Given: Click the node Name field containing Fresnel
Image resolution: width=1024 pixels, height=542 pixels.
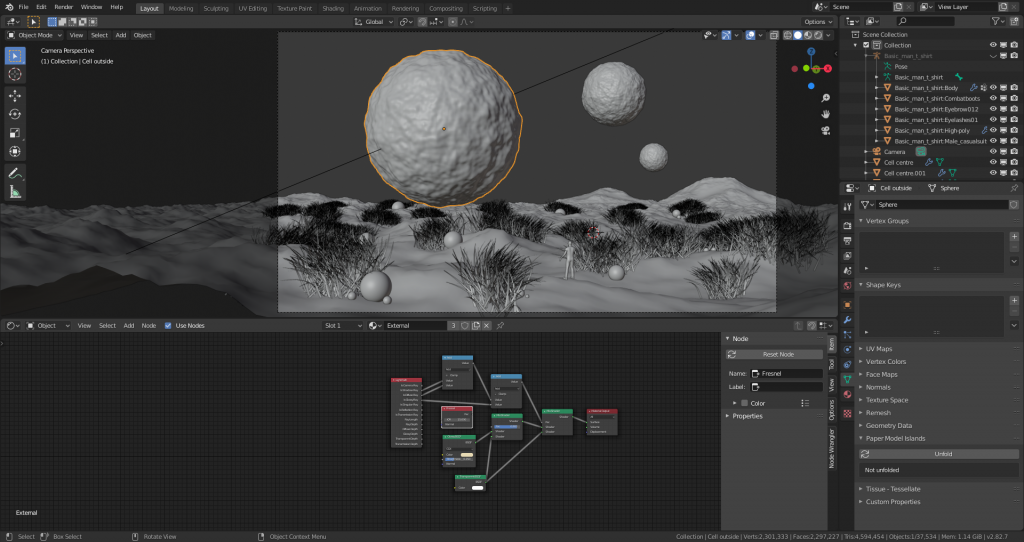Looking at the screenshot, I should click(x=786, y=374).
